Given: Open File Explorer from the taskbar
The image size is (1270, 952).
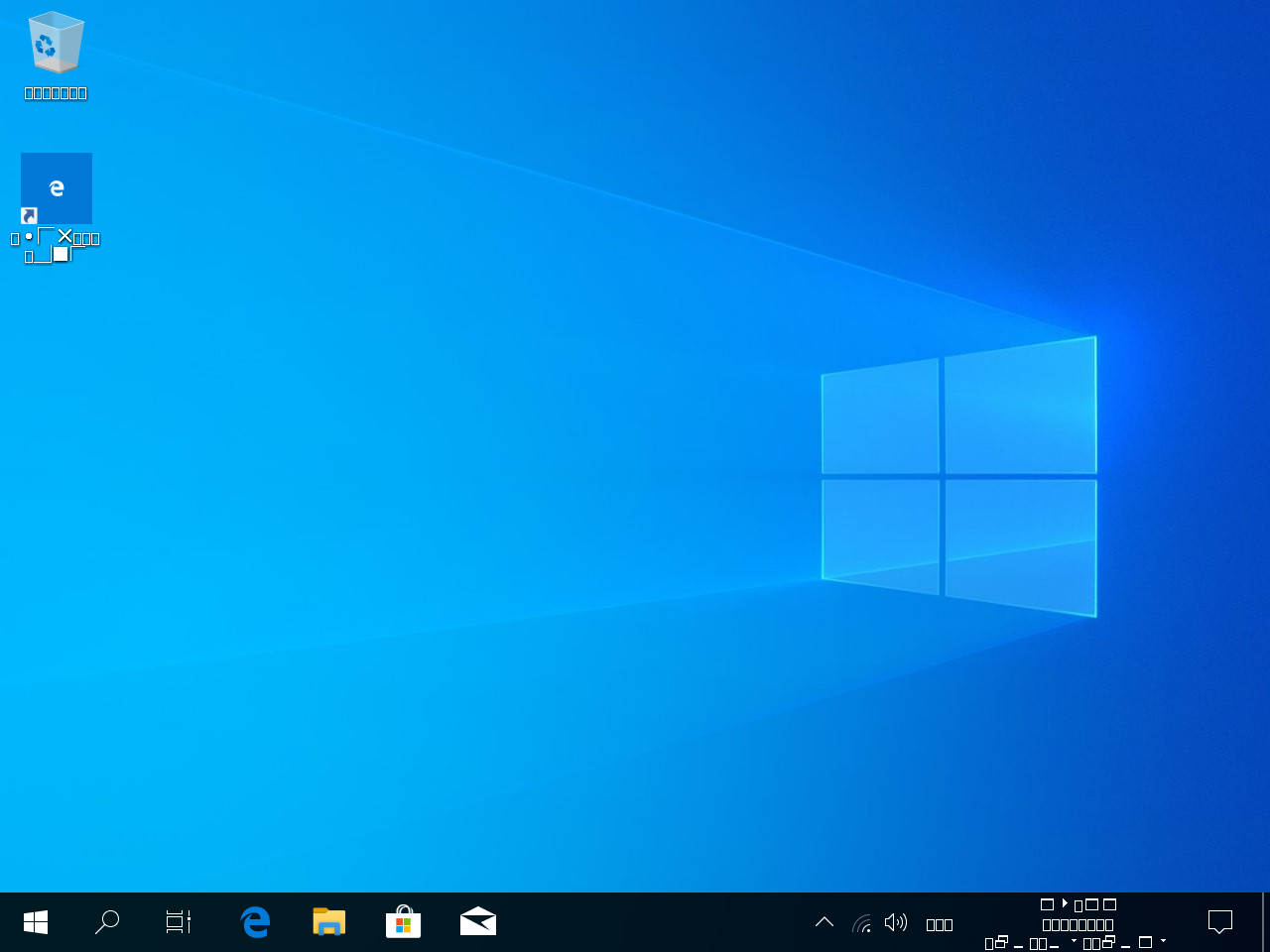Looking at the screenshot, I should [328, 922].
